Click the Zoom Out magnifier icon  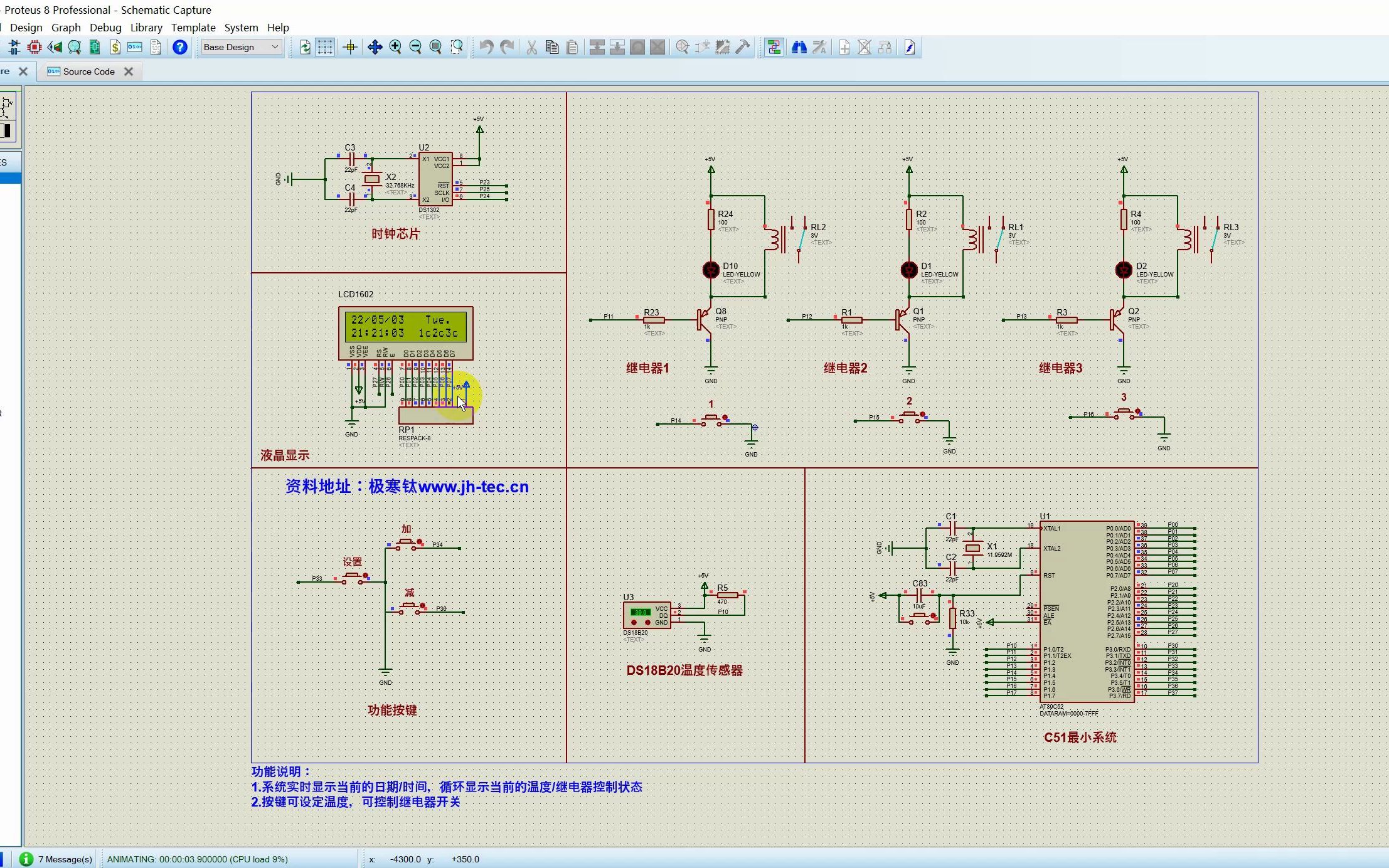click(x=415, y=47)
